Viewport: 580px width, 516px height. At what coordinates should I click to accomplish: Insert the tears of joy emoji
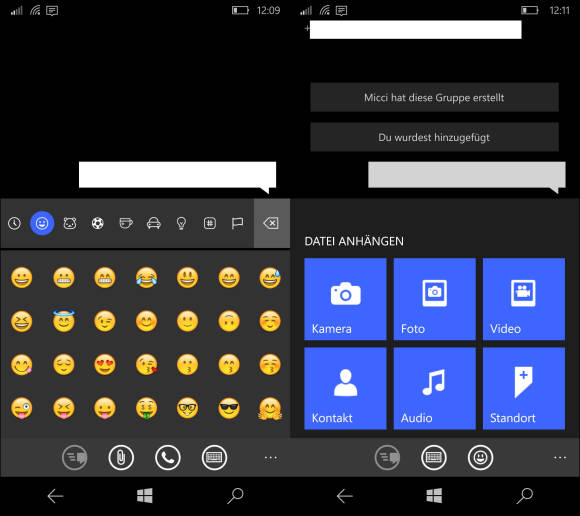(146, 277)
